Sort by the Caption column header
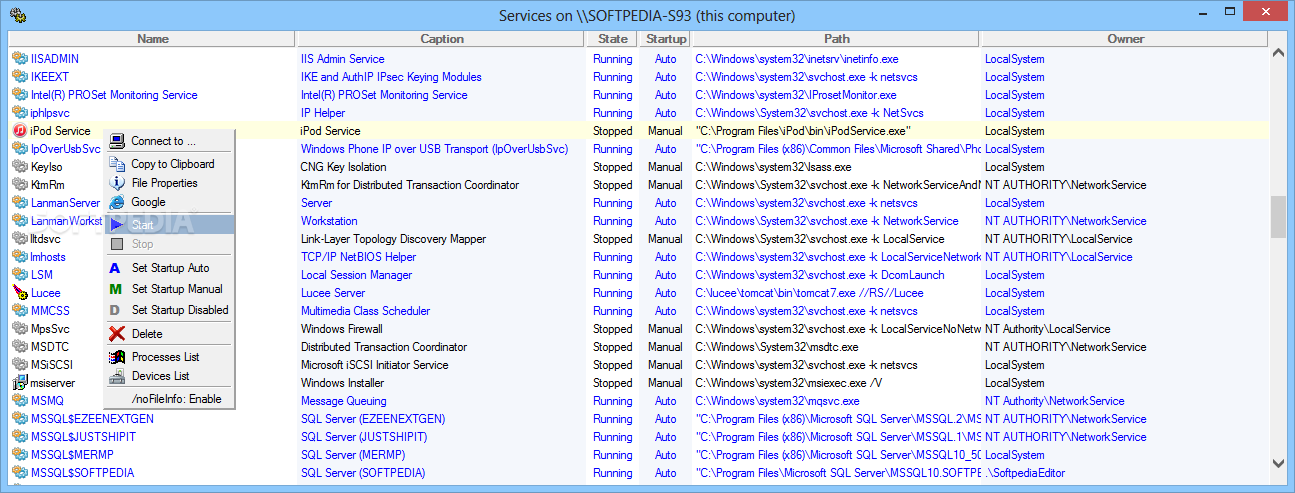The image size is (1295, 493). (x=440, y=39)
